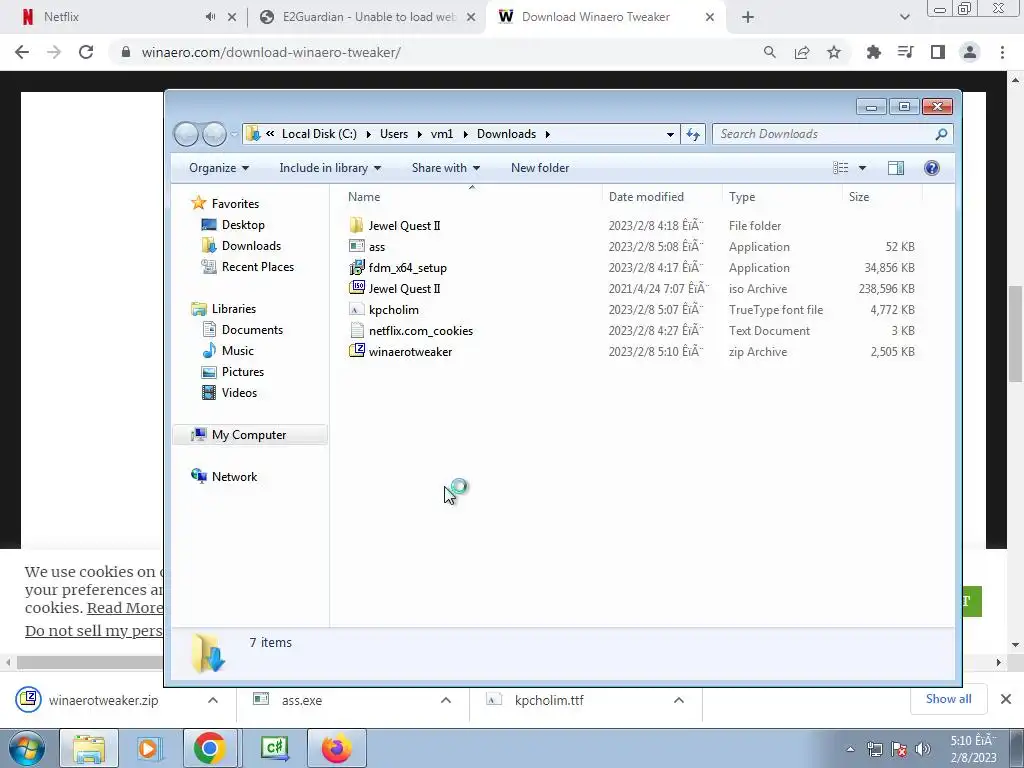Select Network in the navigation pane
The width and height of the screenshot is (1024, 768).
point(234,477)
